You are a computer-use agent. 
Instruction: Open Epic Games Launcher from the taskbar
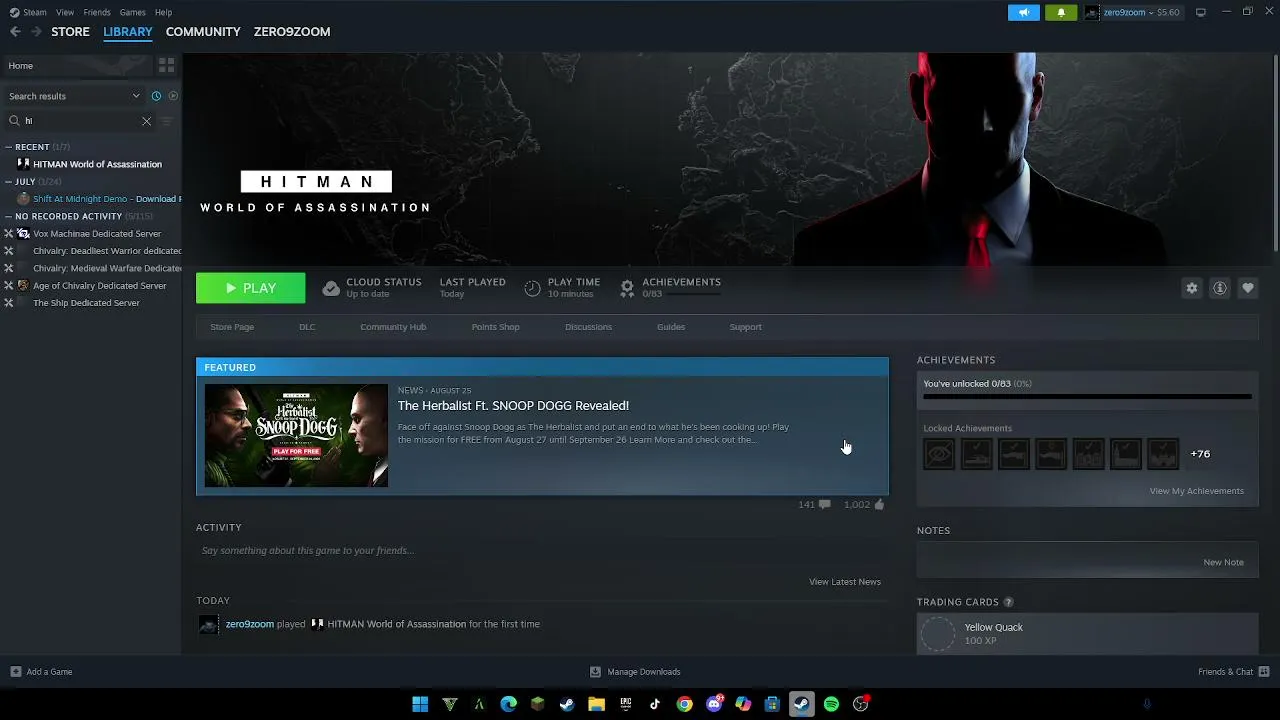626,704
